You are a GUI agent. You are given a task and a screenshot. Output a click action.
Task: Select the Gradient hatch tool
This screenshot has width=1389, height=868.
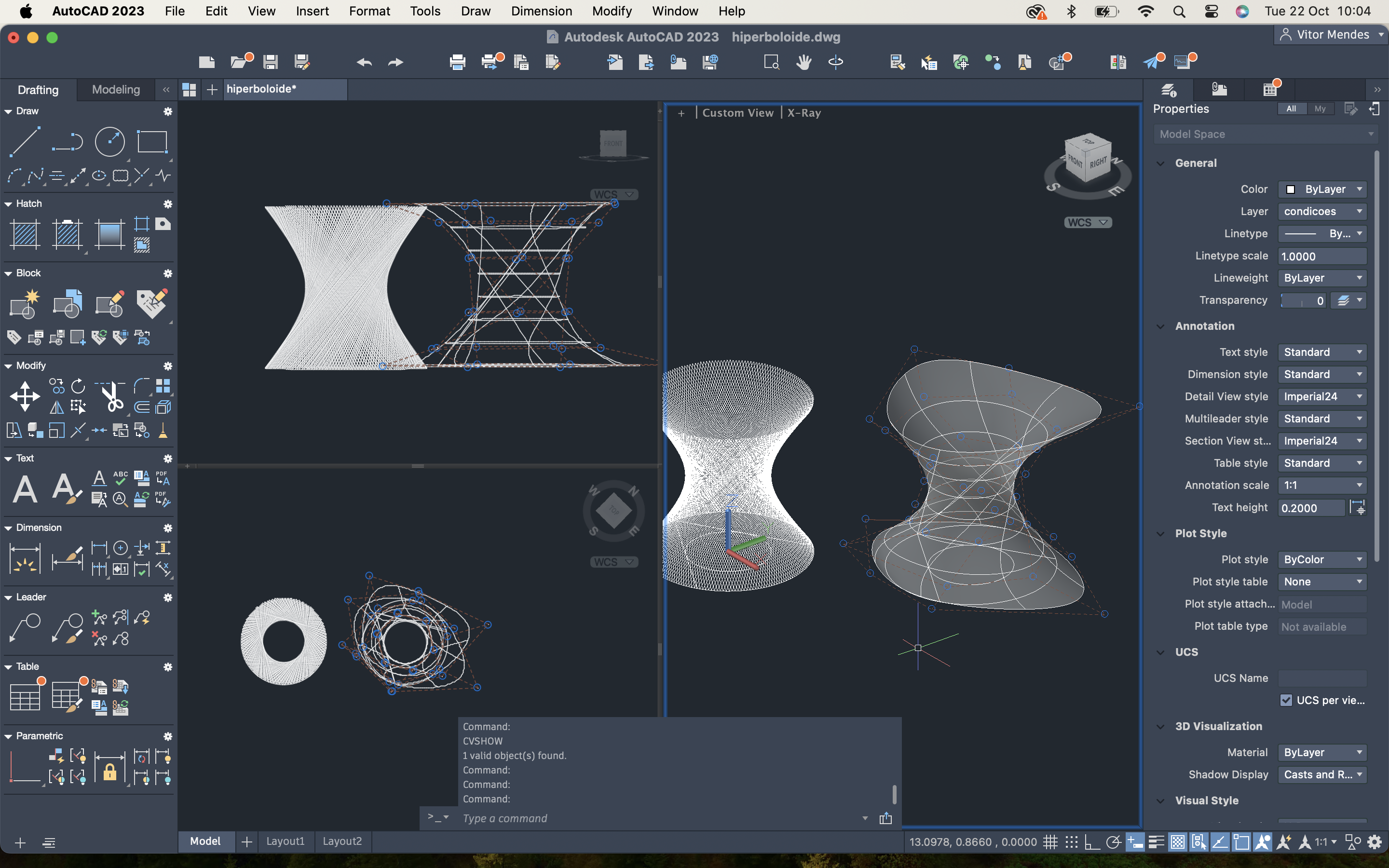109,234
